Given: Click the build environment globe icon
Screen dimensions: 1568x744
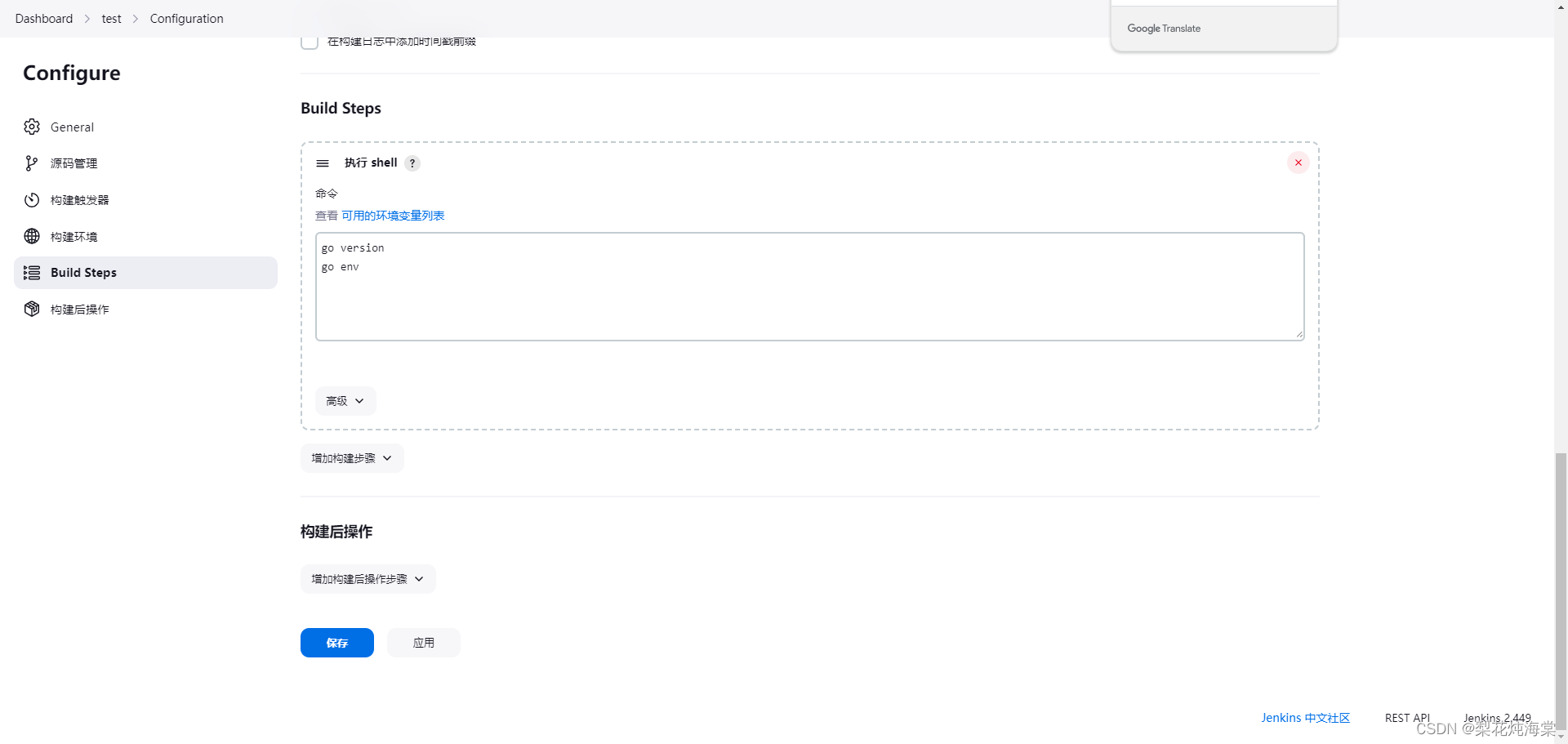Looking at the screenshot, I should [x=32, y=236].
